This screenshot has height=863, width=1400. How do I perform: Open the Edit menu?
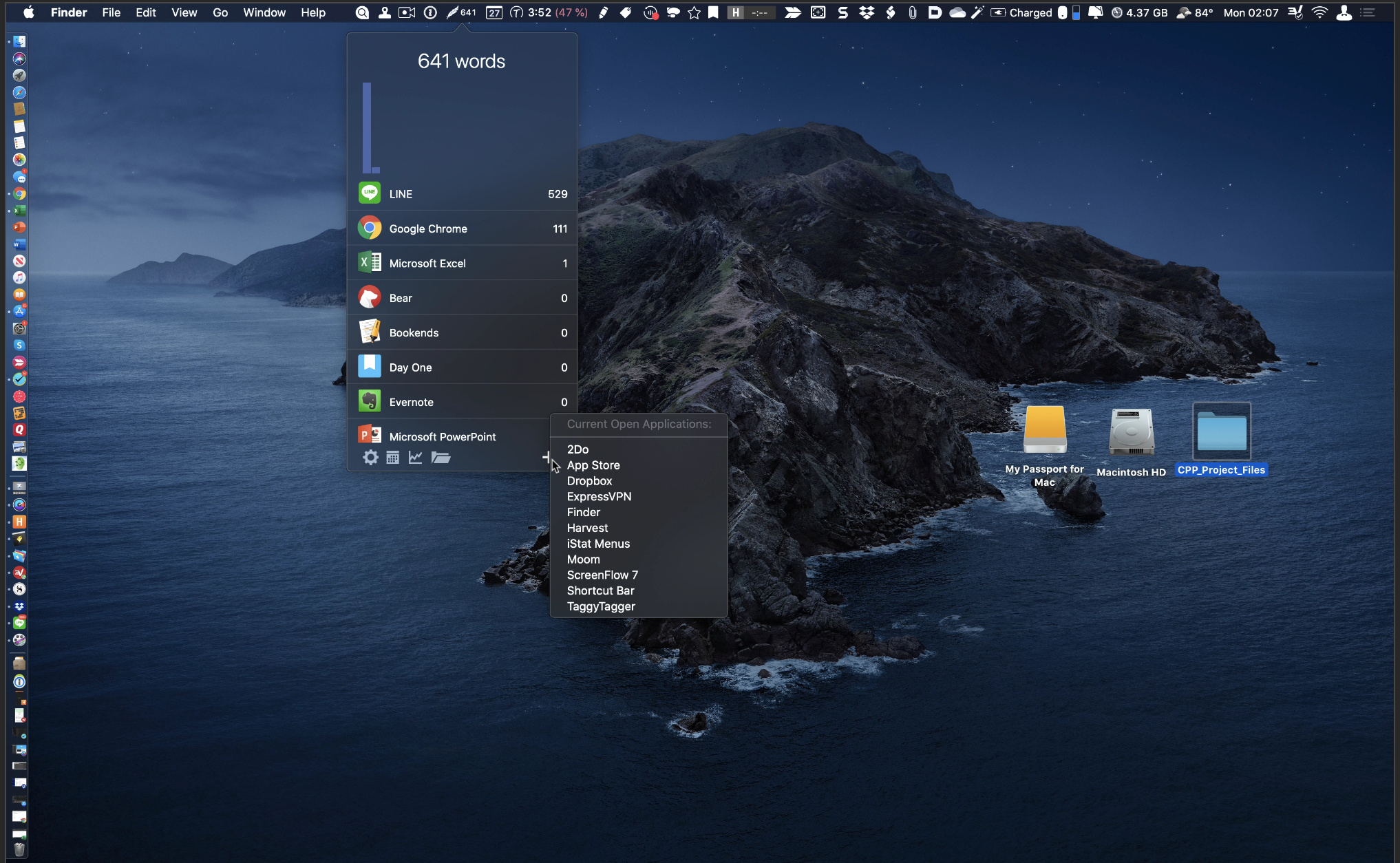[x=146, y=12]
